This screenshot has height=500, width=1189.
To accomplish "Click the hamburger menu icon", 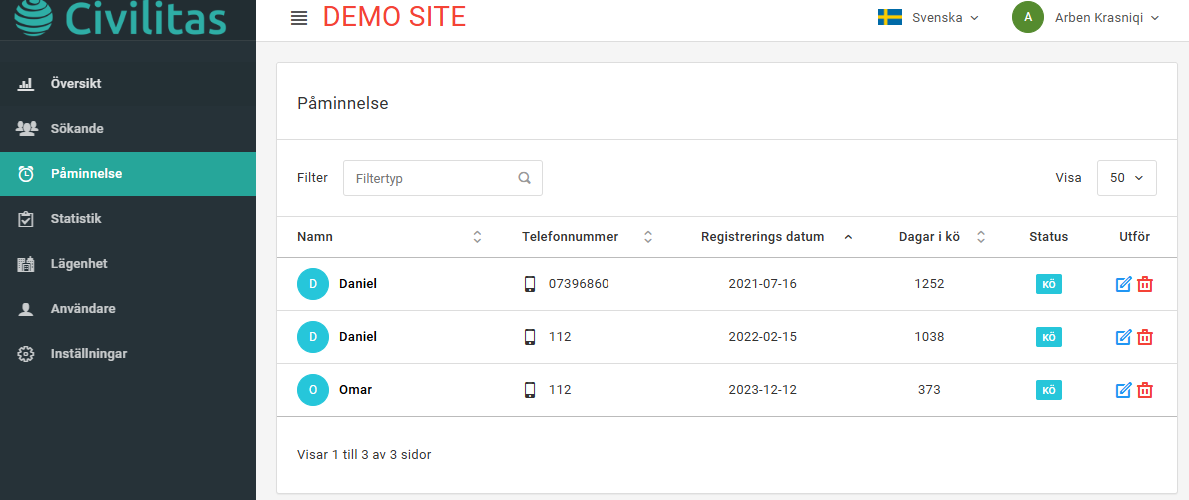I will point(298,18).
